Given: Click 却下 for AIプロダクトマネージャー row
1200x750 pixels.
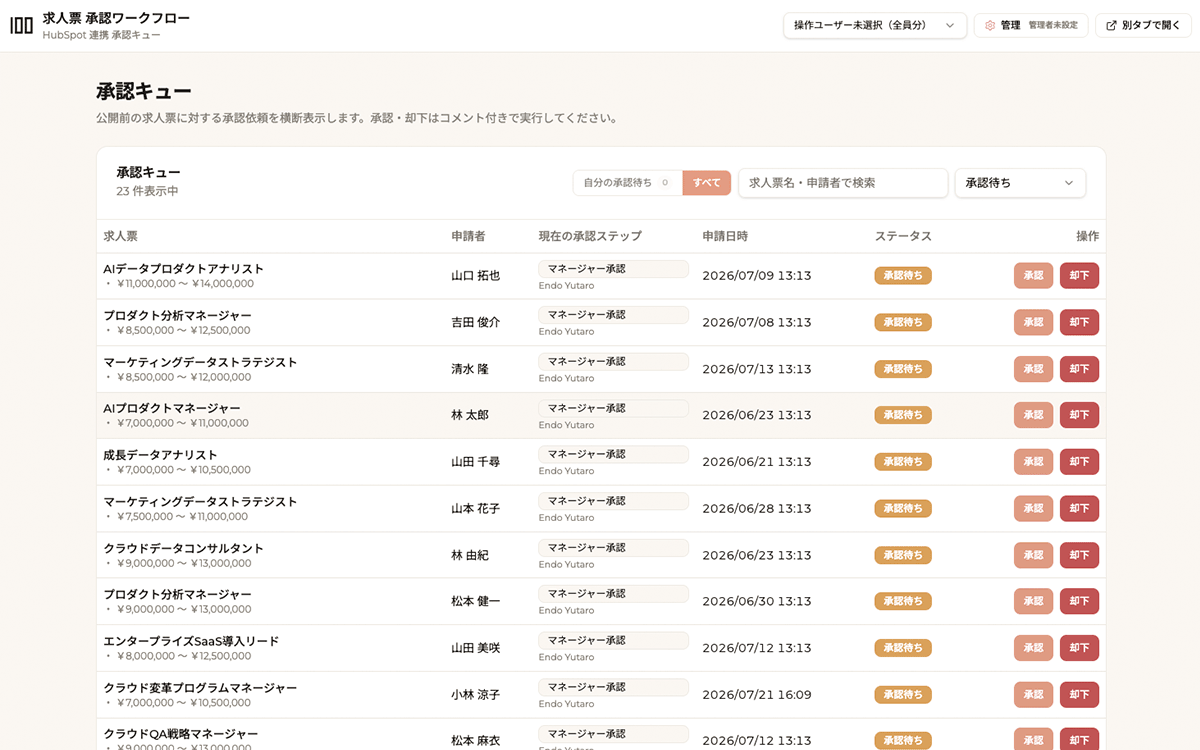Looking at the screenshot, I should click(x=1079, y=415).
